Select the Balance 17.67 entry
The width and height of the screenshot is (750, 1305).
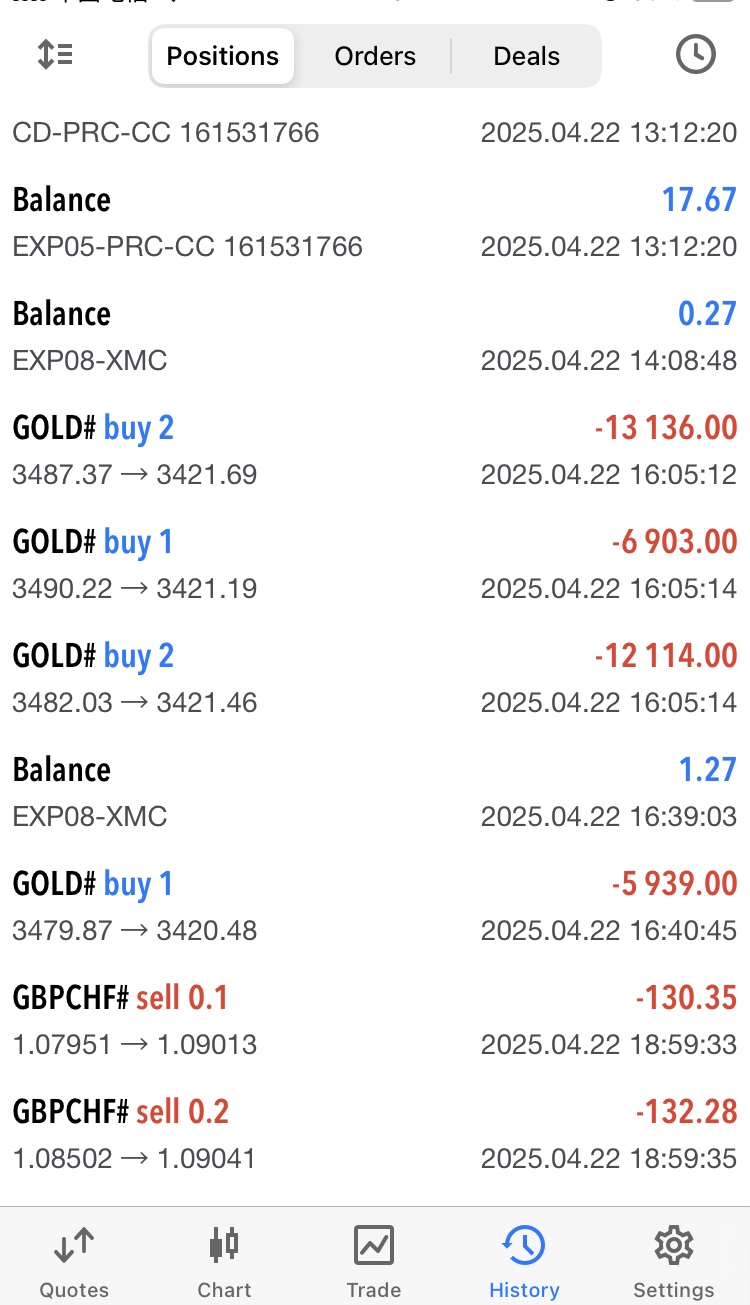pos(375,222)
